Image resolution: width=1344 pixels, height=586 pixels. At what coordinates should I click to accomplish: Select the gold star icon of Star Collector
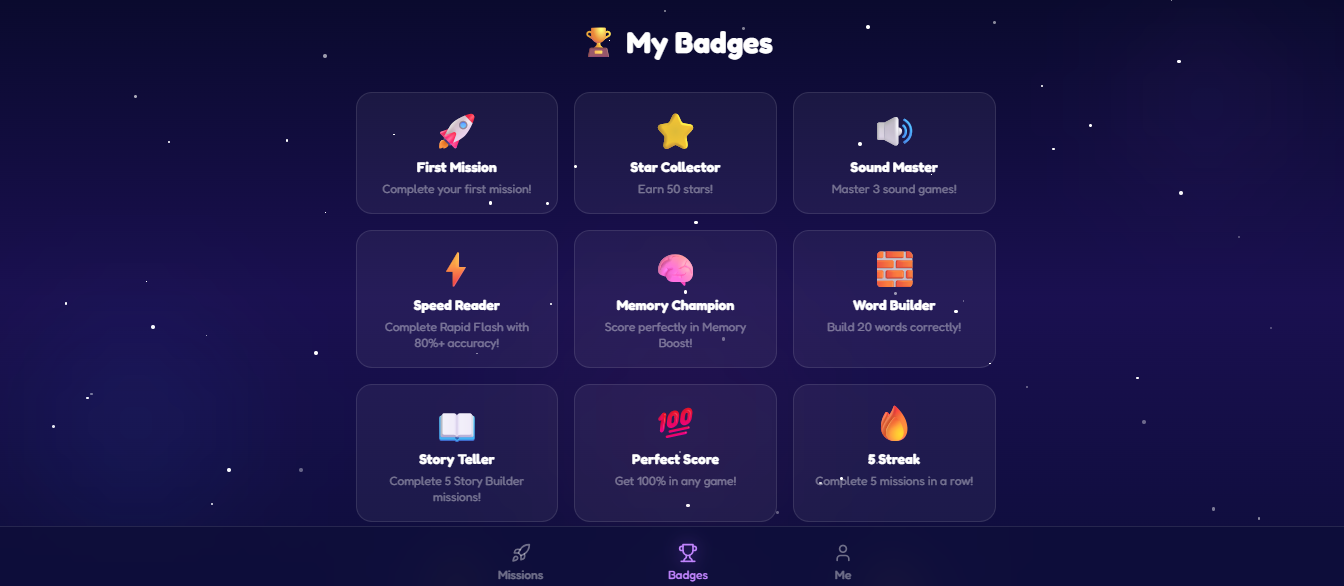675,131
